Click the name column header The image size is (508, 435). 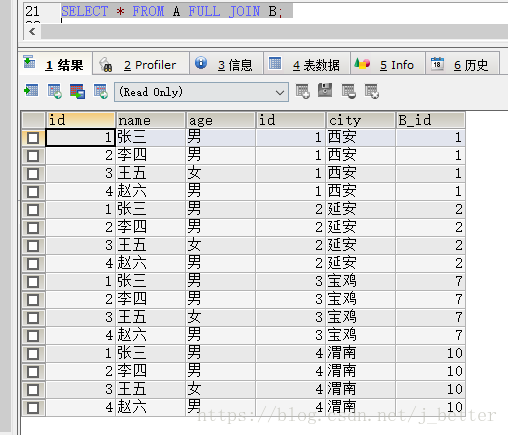pyautogui.click(x=150, y=120)
